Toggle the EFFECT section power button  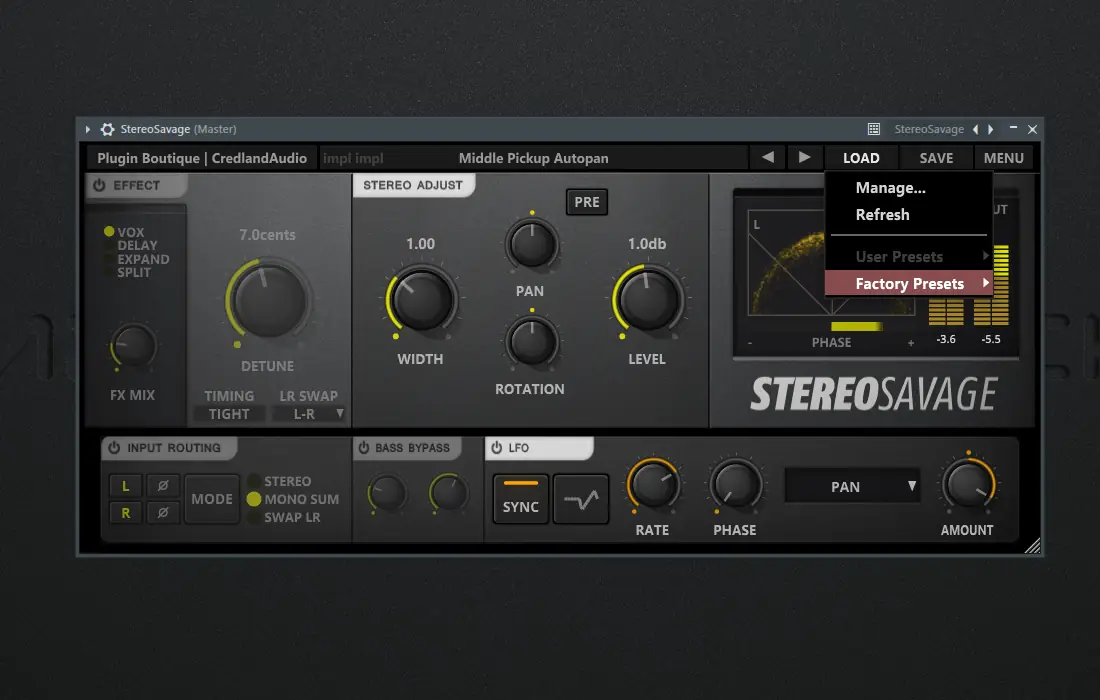pyautogui.click(x=99, y=185)
